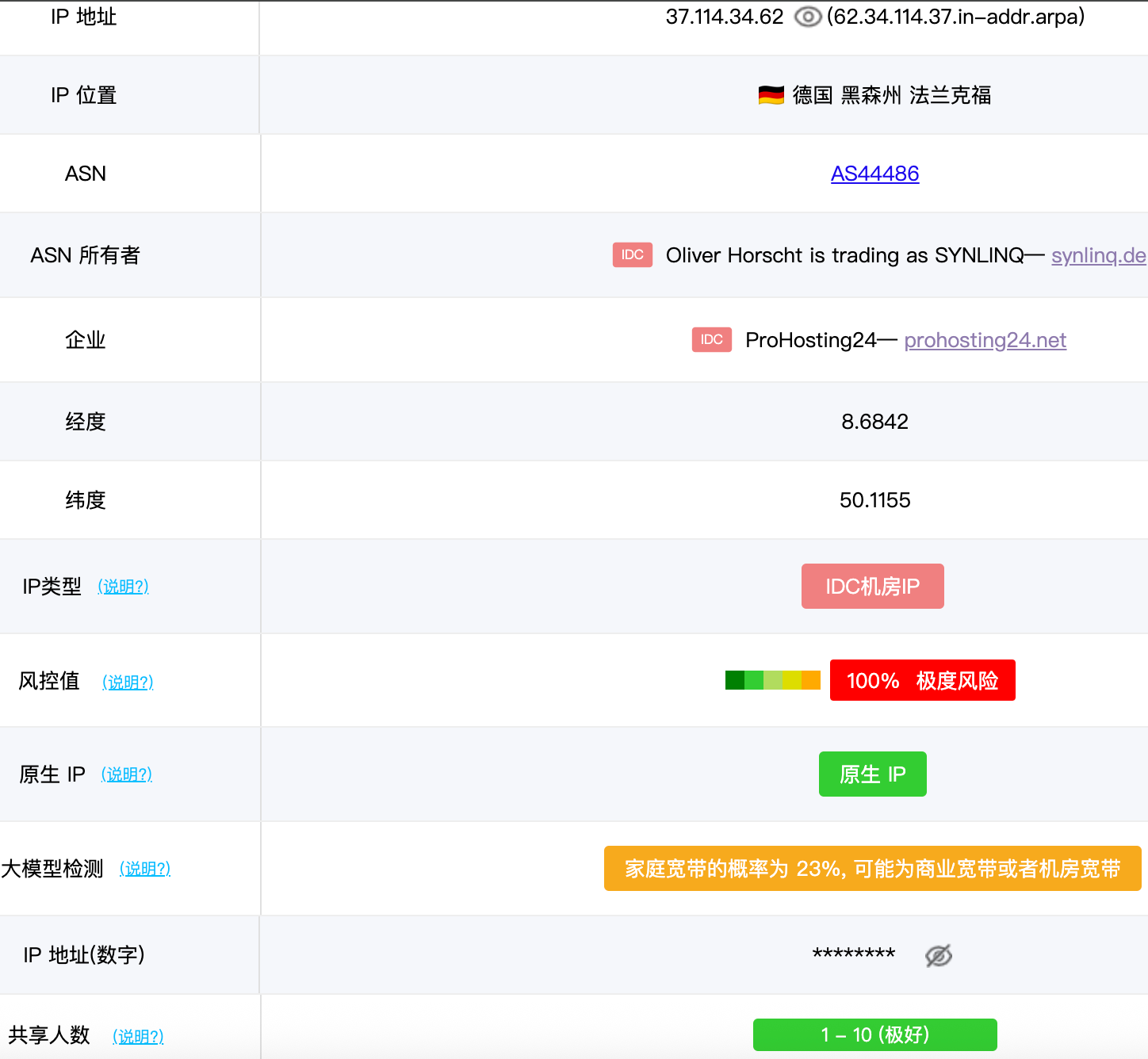The width and height of the screenshot is (1148, 1059).
Task: Open the IP类型 explanation link
Action: point(123,587)
